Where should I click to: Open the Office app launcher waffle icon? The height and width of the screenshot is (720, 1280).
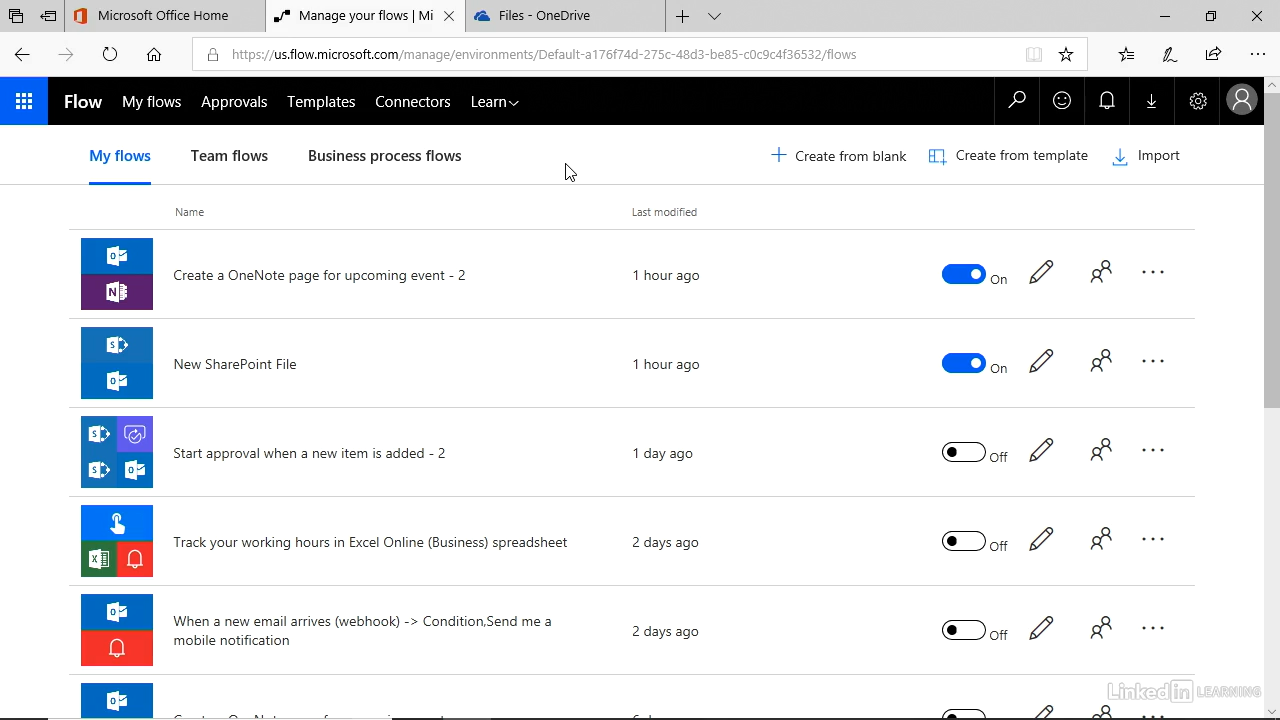pyautogui.click(x=24, y=101)
